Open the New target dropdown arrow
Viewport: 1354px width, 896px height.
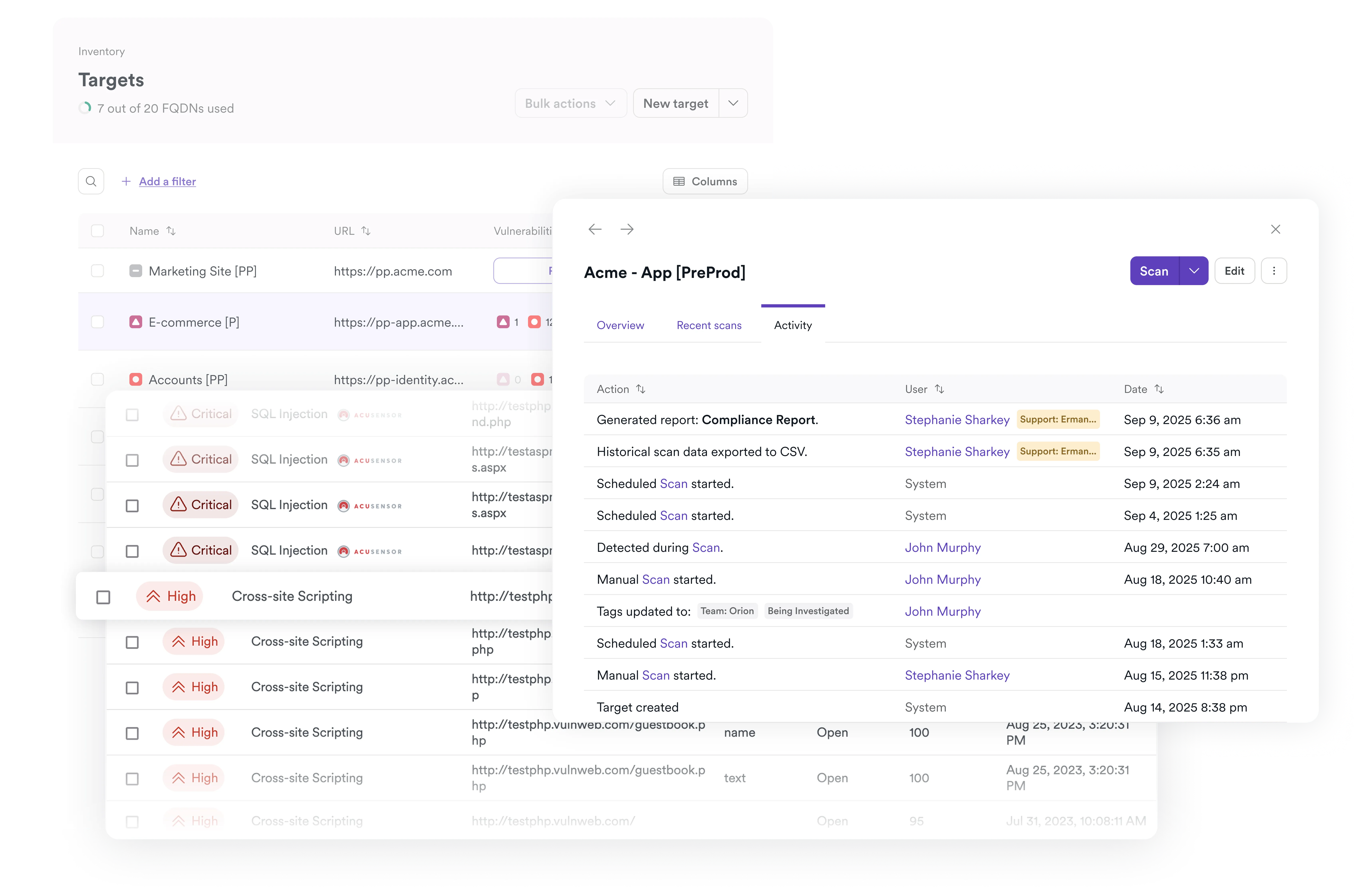click(733, 103)
